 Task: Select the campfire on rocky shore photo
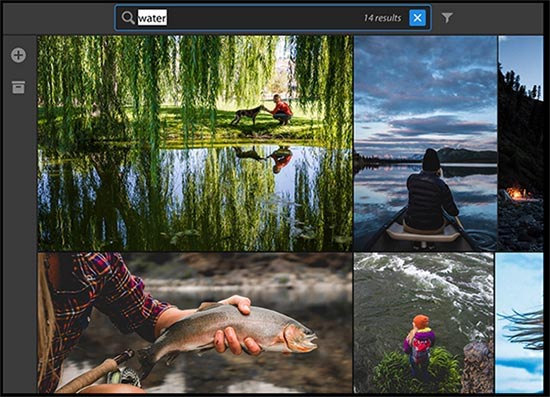tap(521, 143)
